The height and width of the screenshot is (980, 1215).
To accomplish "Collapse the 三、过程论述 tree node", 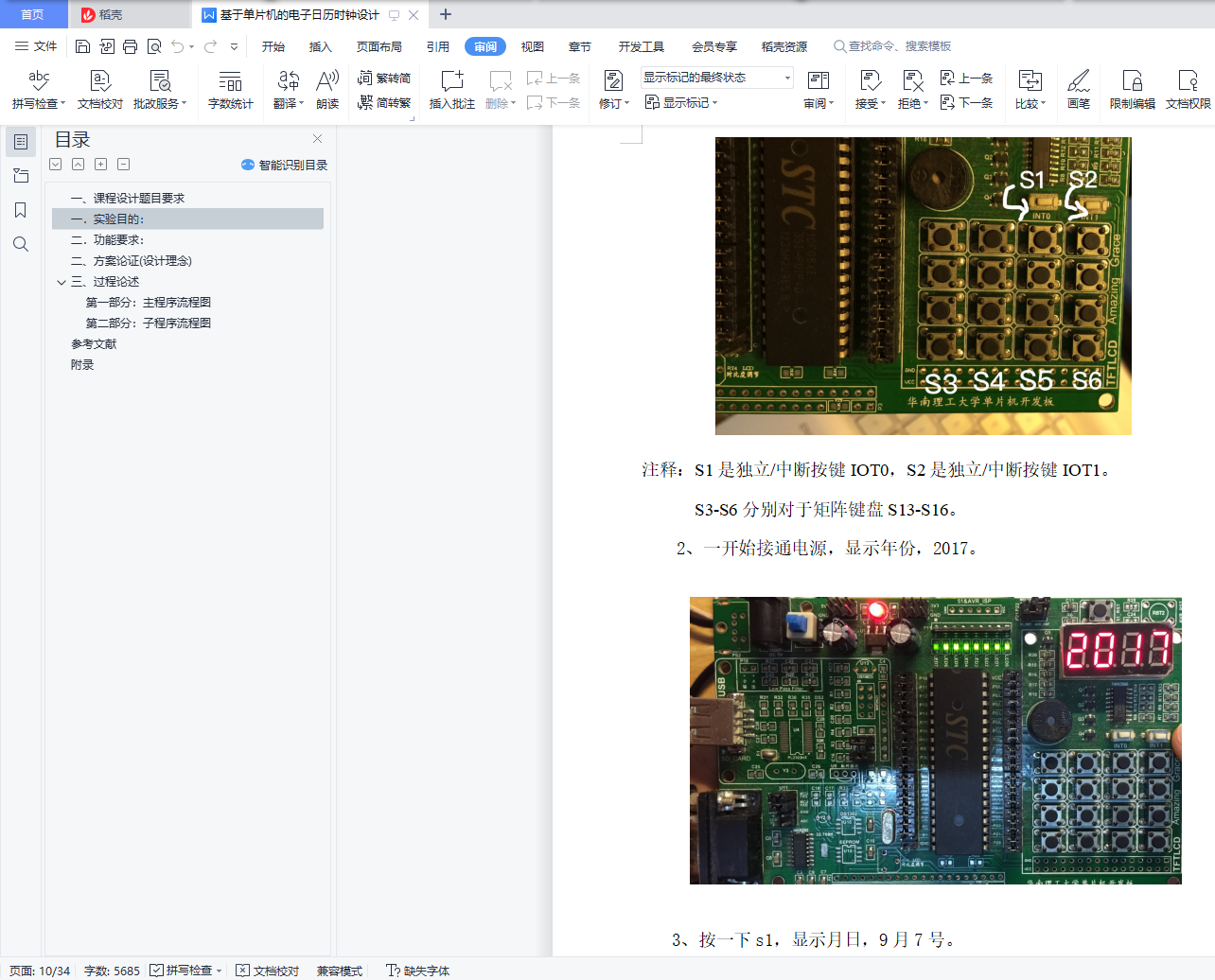I will [62, 282].
